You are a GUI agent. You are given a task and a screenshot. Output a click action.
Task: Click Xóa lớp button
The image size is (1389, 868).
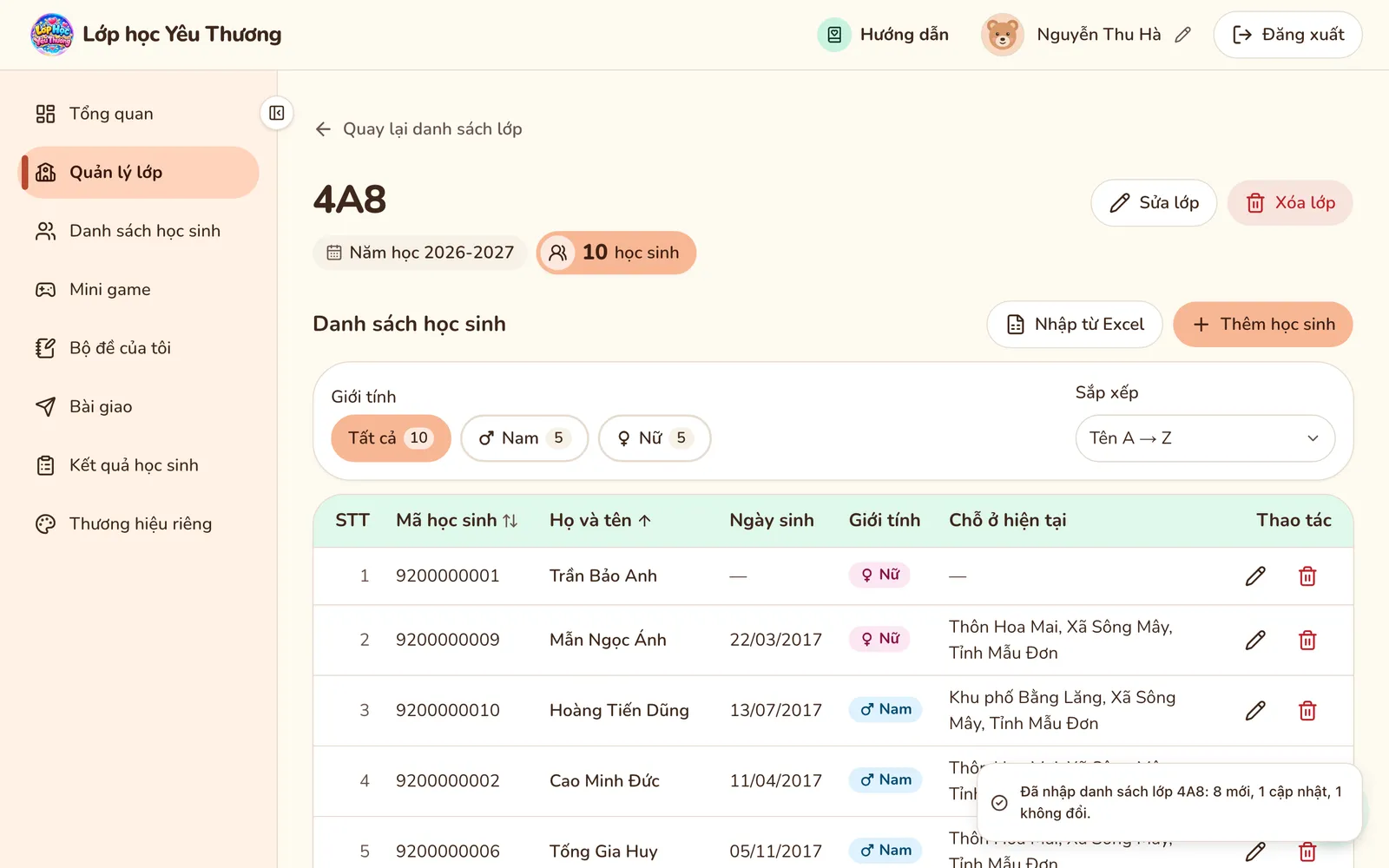point(1290,203)
